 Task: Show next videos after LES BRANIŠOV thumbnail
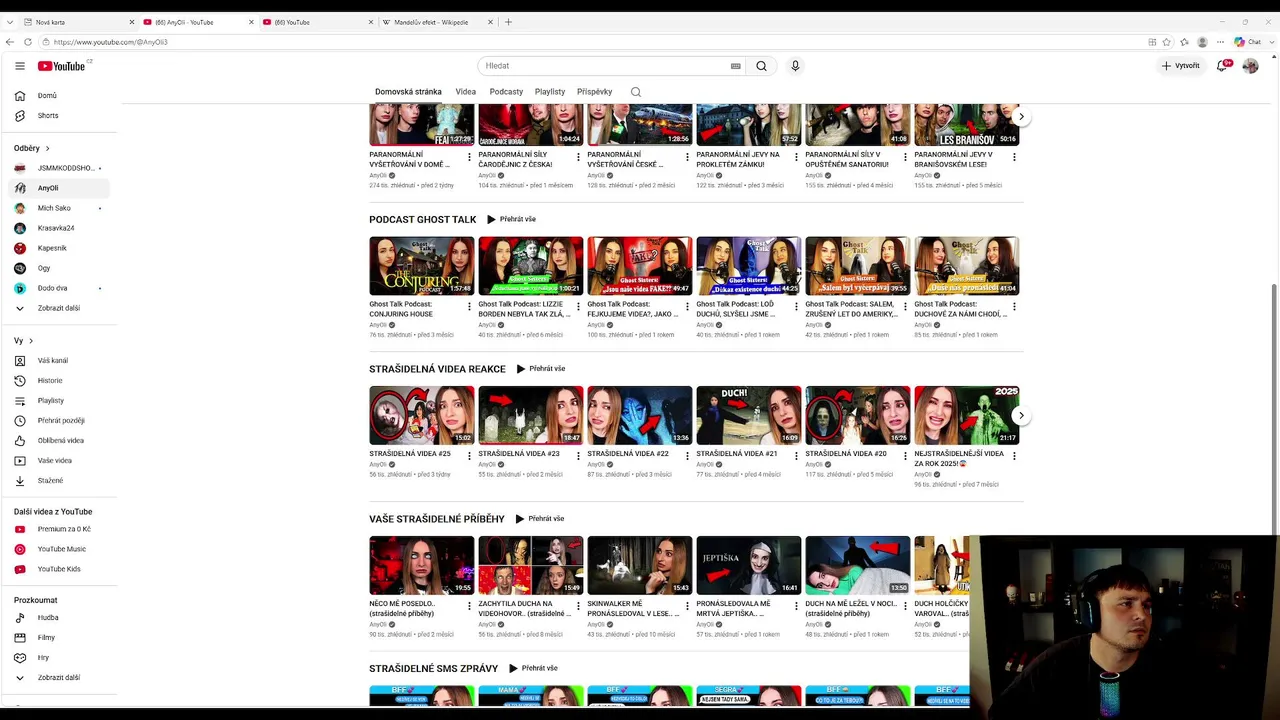[x=1021, y=117]
